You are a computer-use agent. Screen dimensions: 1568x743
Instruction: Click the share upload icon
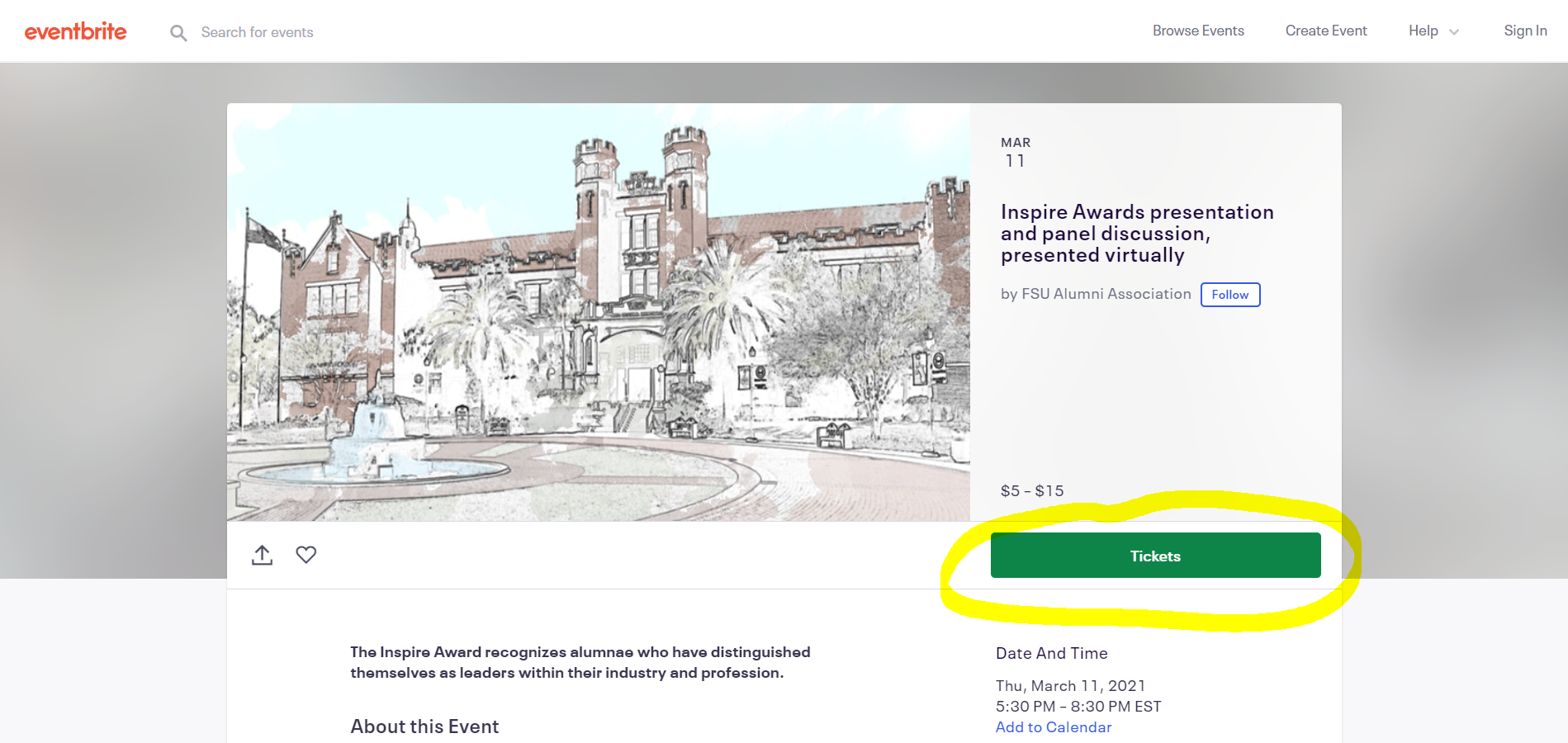point(262,555)
